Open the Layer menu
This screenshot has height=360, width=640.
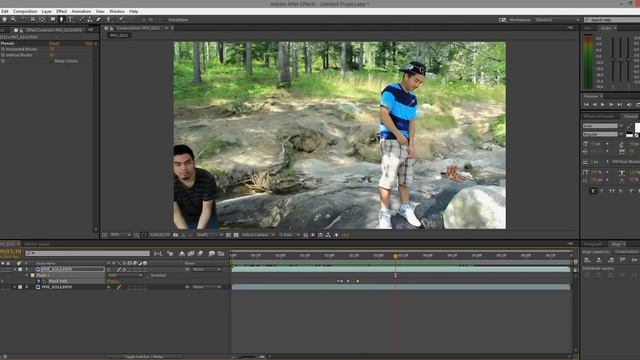(x=47, y=11)
